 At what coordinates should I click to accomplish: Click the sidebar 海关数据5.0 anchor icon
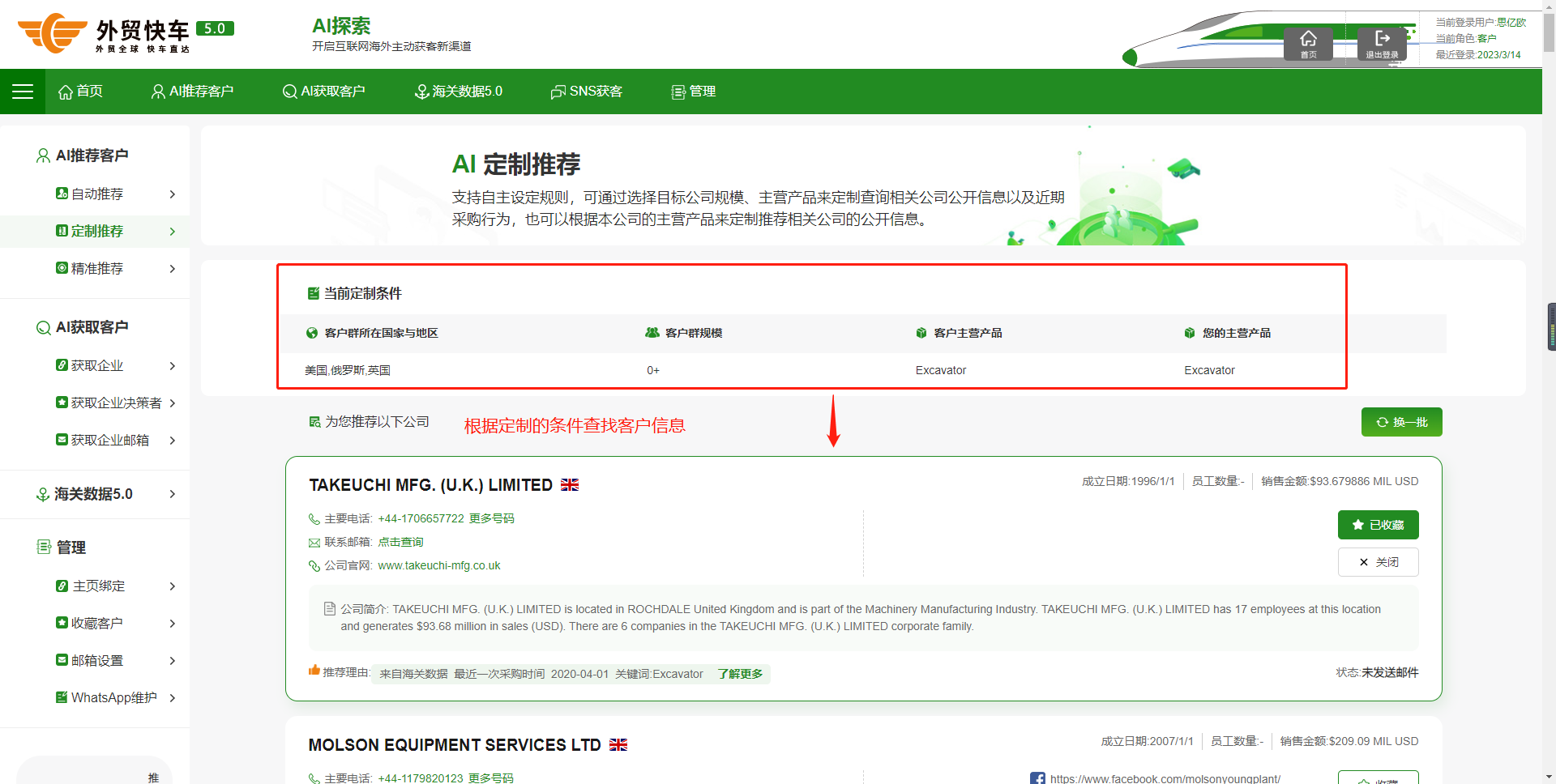click(x=43, y=494)
